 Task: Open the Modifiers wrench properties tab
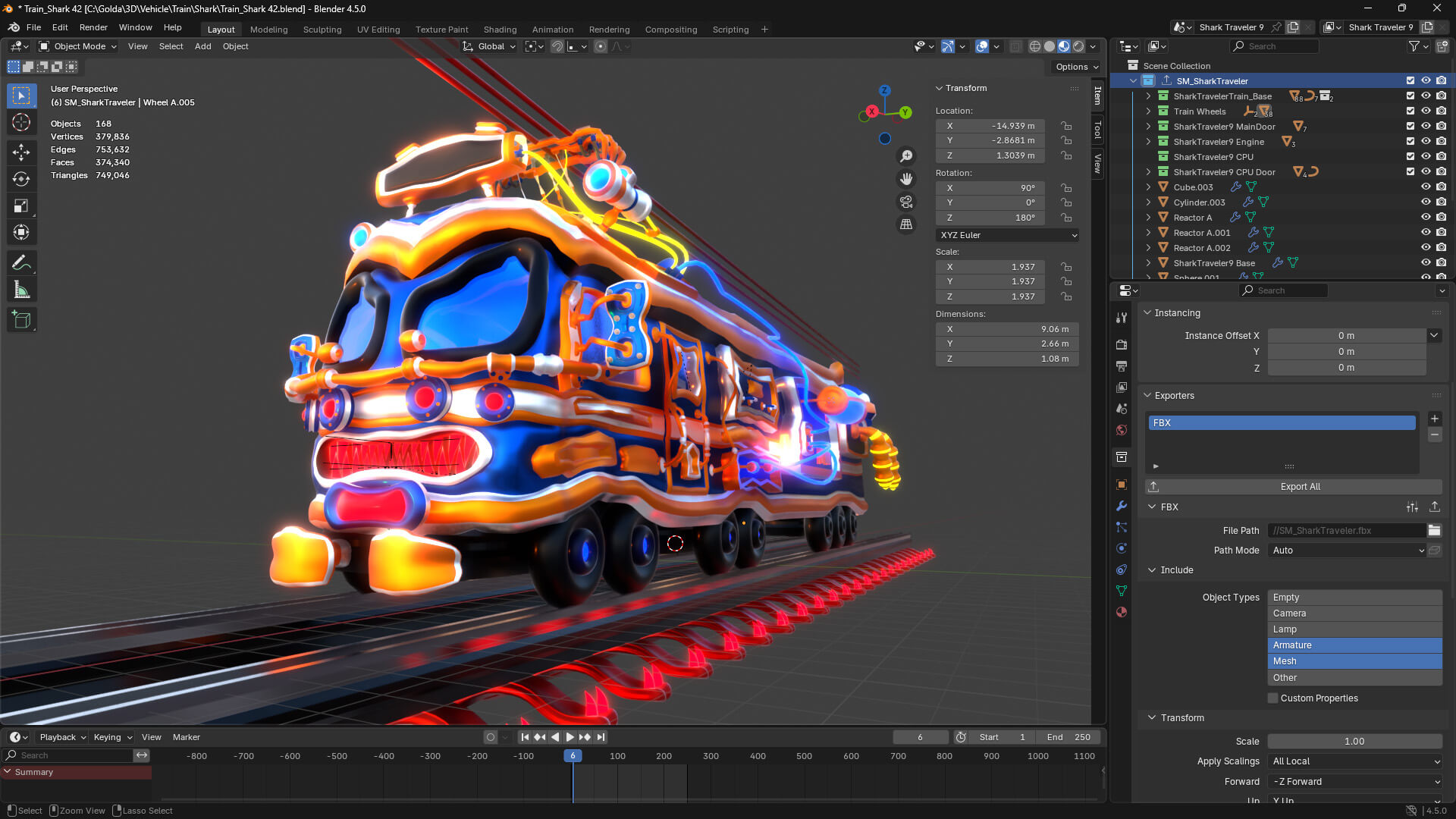coord(1122,506)
